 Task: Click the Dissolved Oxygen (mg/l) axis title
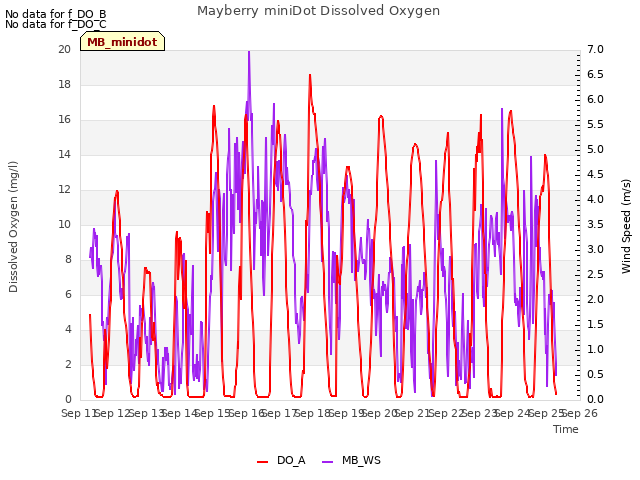(13, 227)
